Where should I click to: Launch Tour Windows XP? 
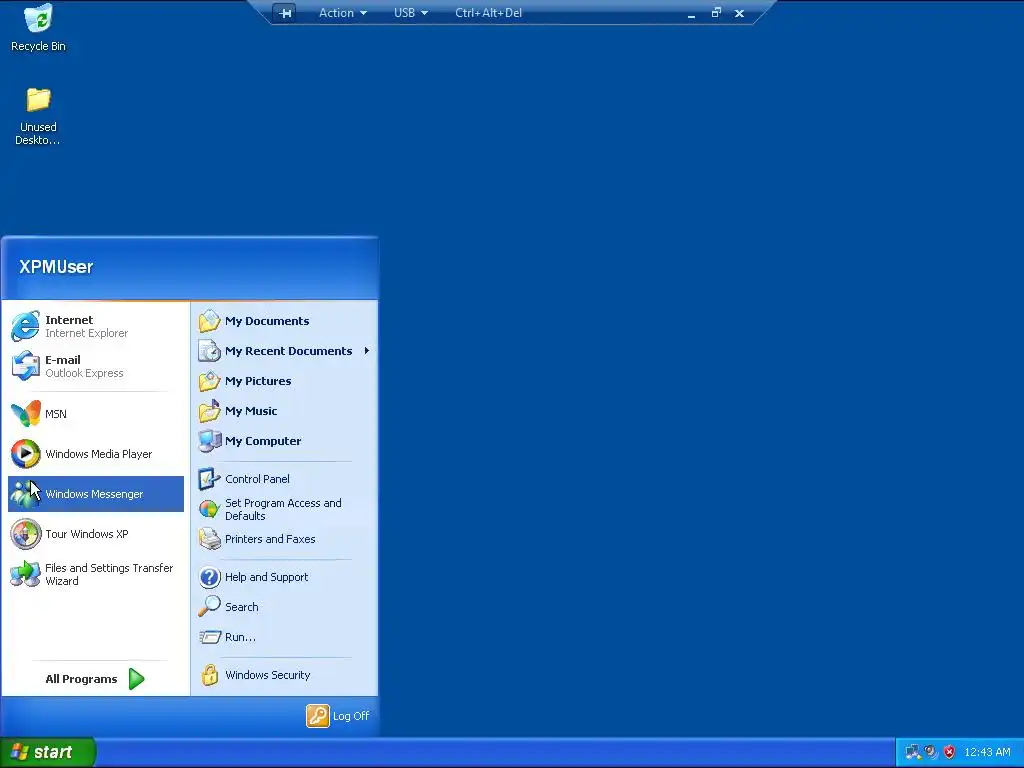[95, 534]
